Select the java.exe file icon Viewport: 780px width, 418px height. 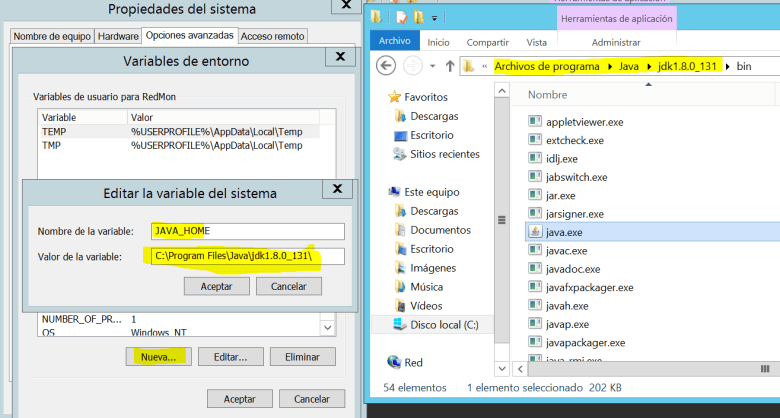[x=535, y=231]
